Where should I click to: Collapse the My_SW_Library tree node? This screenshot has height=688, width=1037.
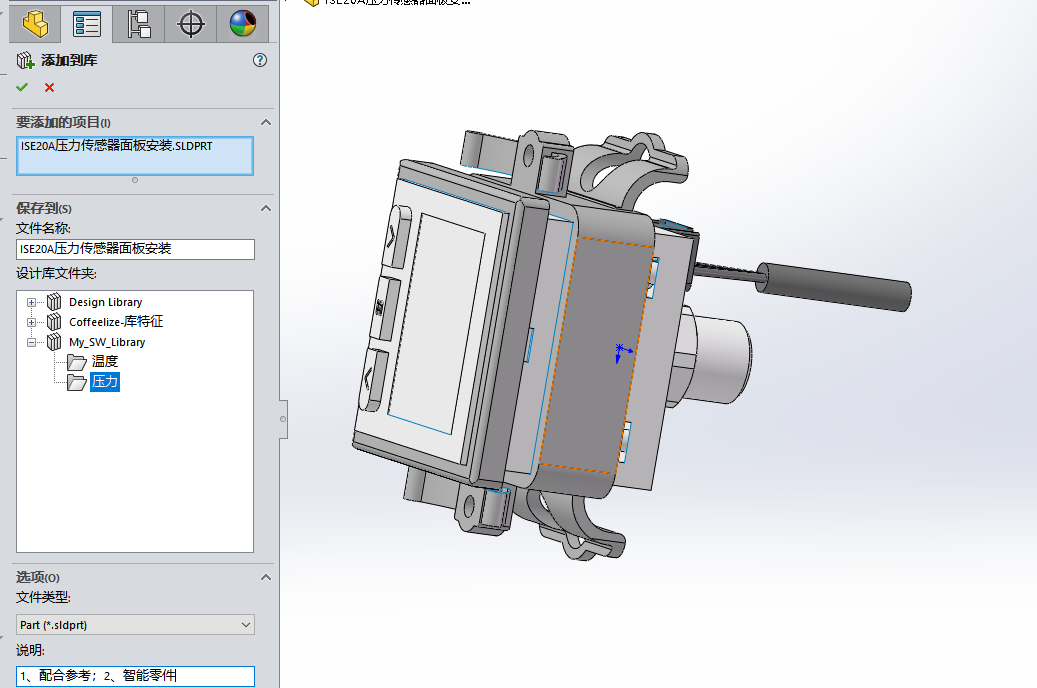click(31, 342)
